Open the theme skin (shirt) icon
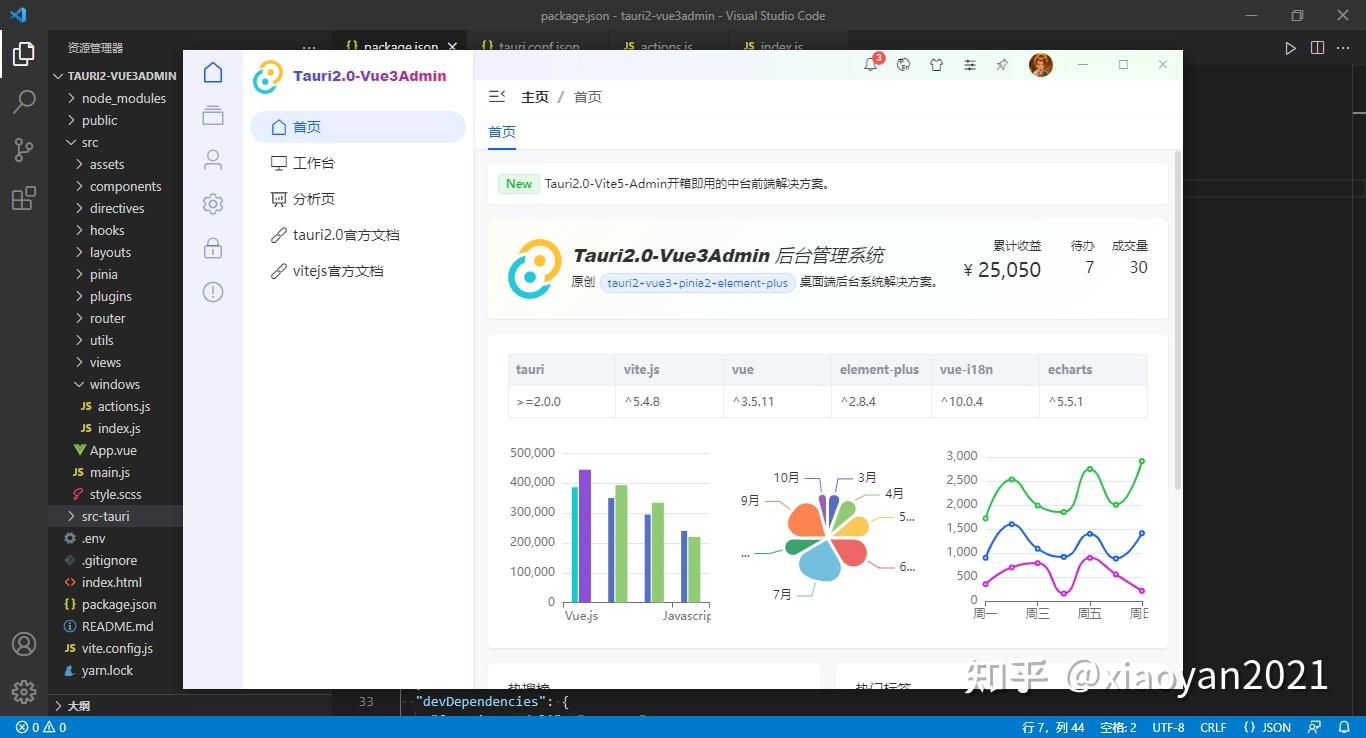Viewport: 1366px width, 738px height. (x=936, y=65)
